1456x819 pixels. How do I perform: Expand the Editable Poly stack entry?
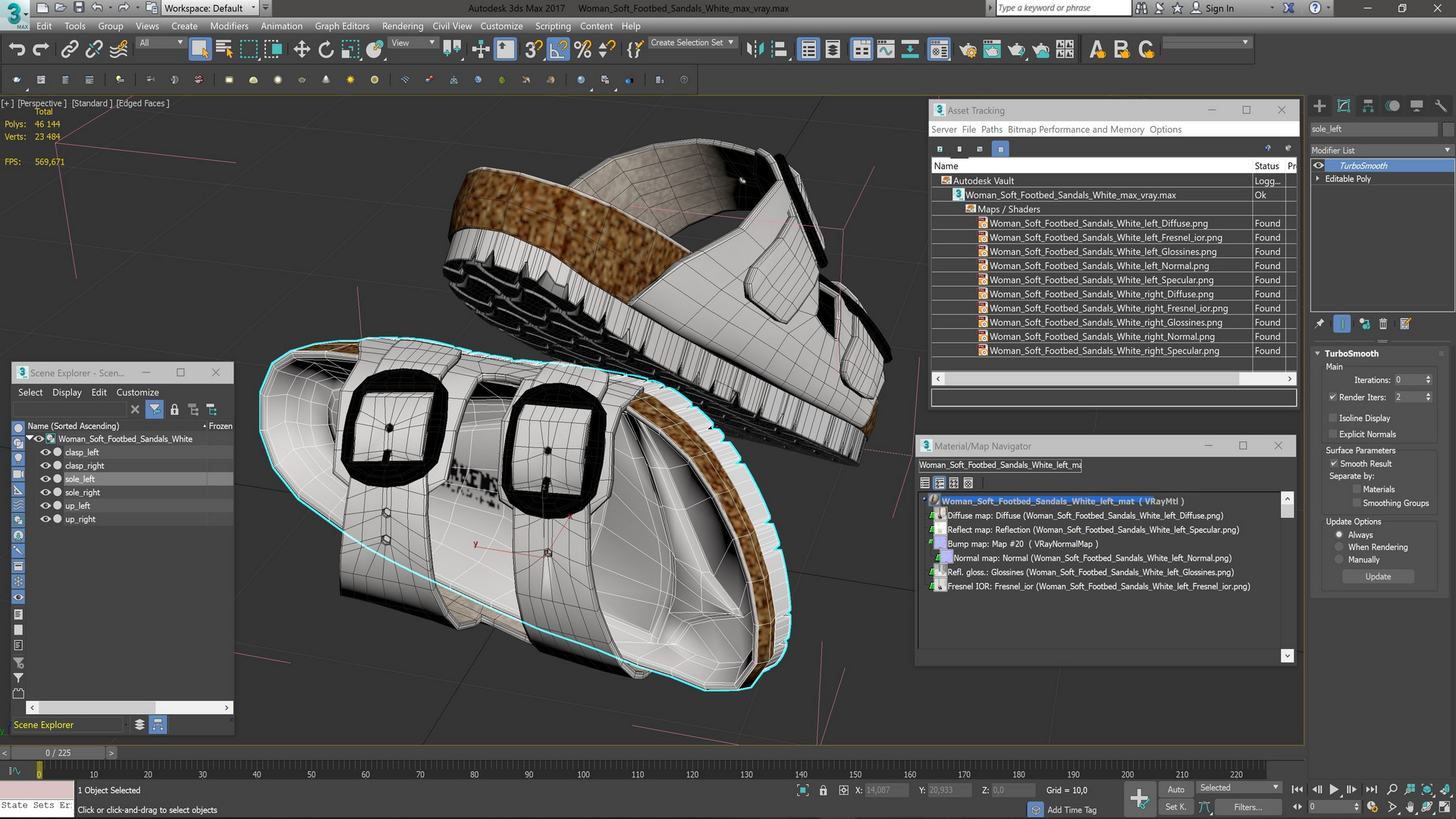pos(1318,179)
